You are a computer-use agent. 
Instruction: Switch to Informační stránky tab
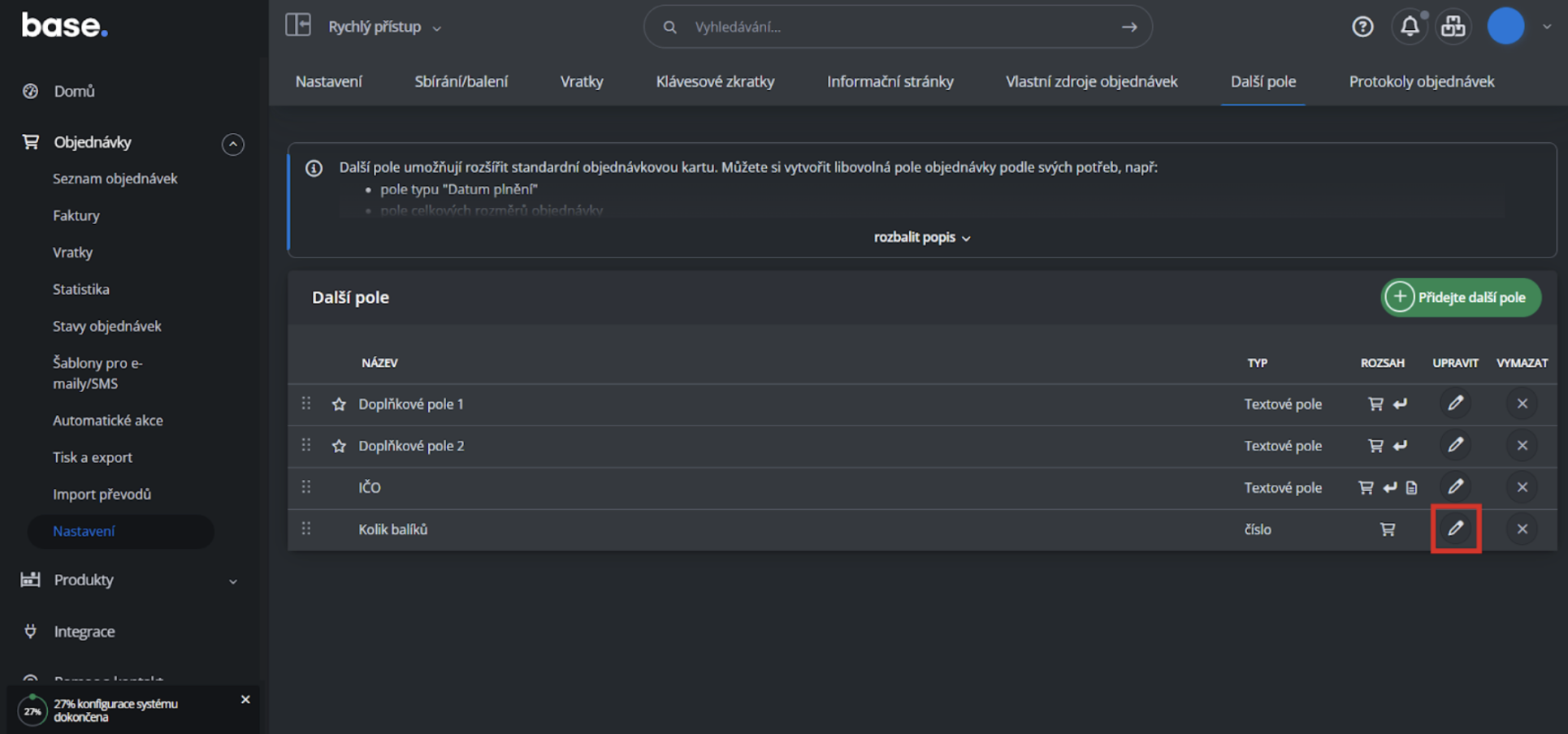[890, 81]
